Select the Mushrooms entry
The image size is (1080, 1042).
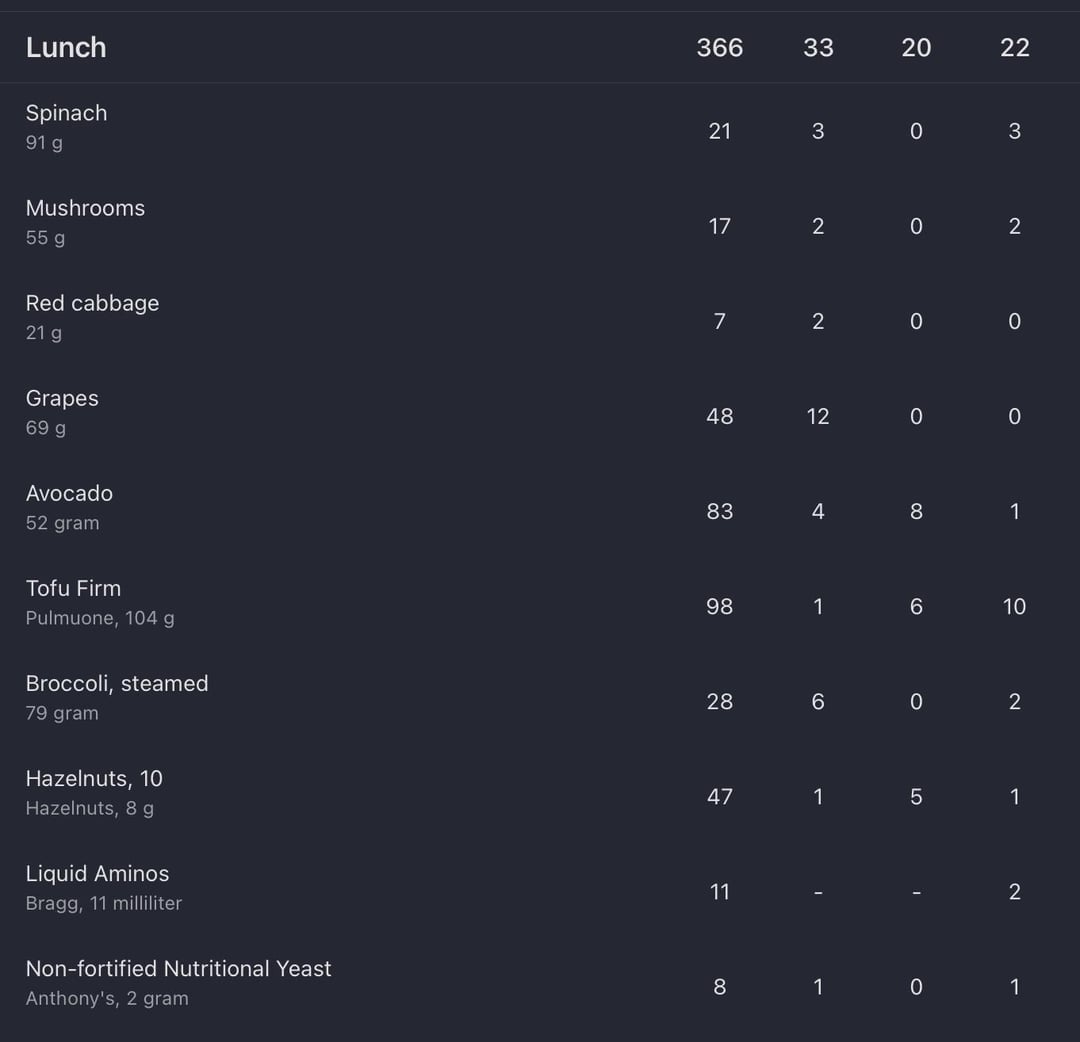pos(85,208)
